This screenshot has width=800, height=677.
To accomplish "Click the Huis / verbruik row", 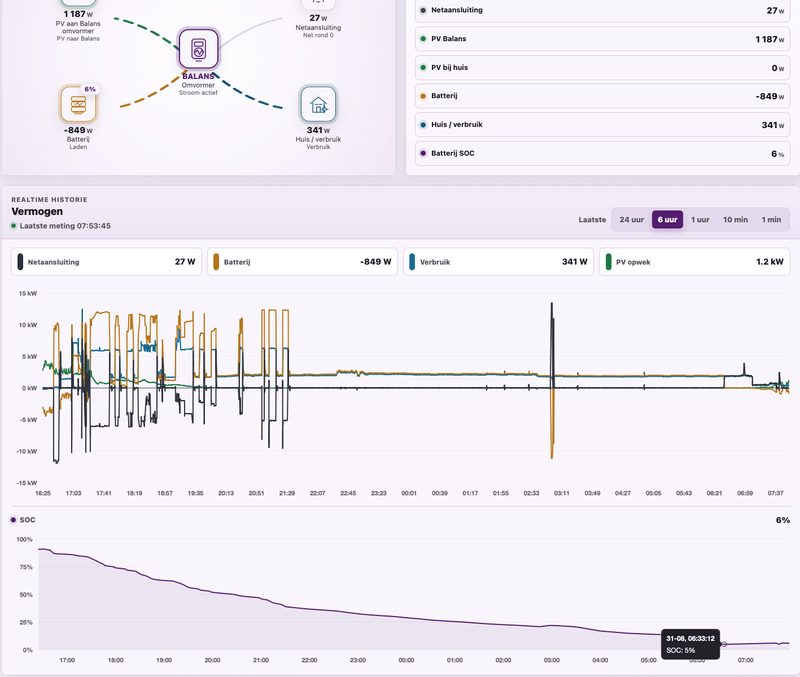I will coord(603,124).
